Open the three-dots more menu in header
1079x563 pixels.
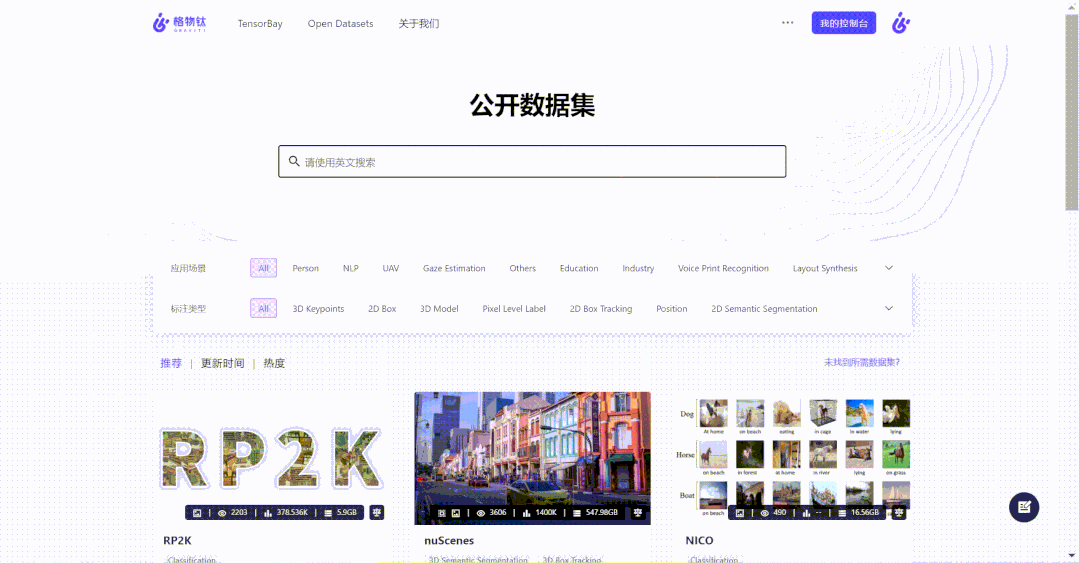[787, 23]
